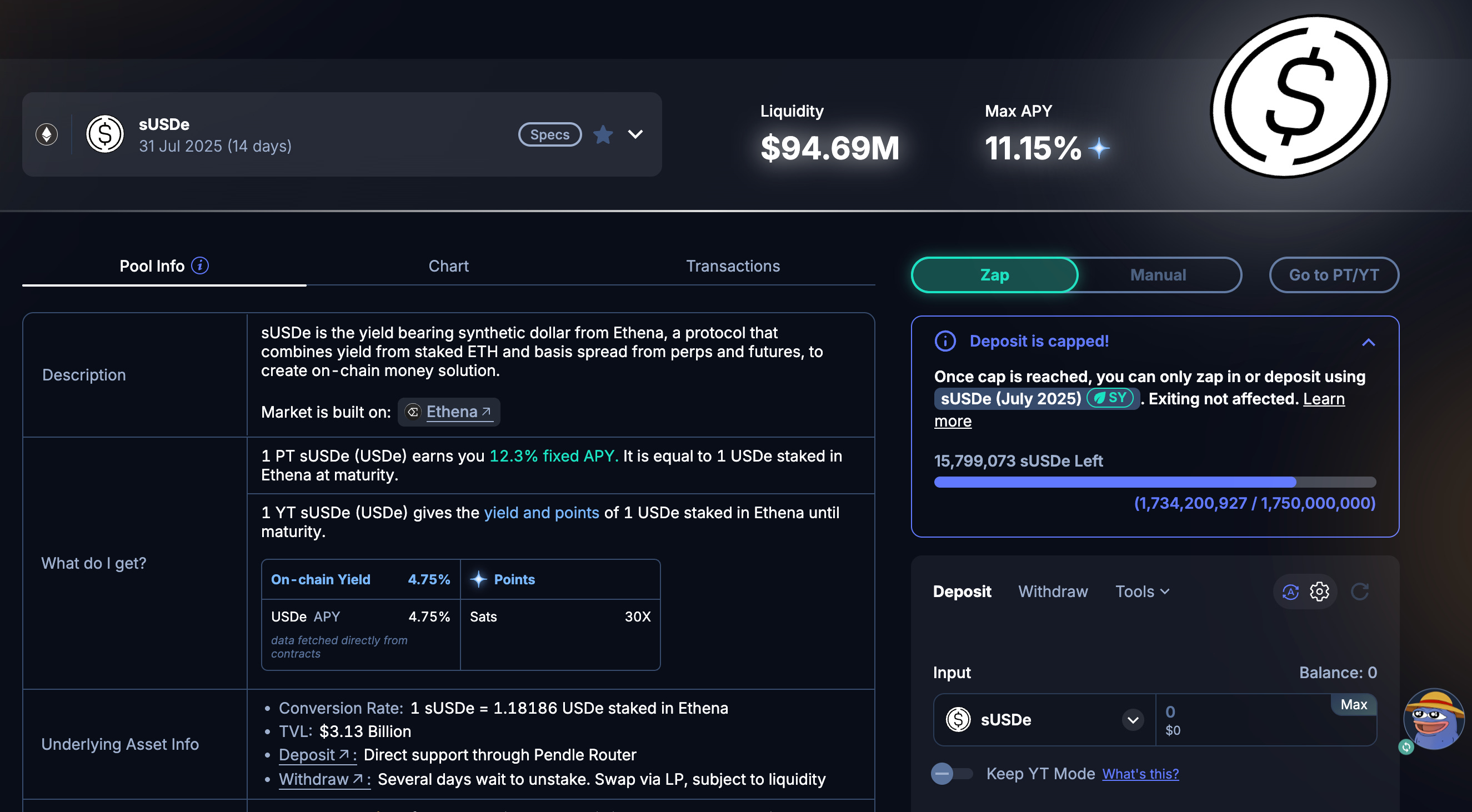Switch to the Chart tab
The height and width of the screenshot is (812, 1472).
[x=449, y=265]
